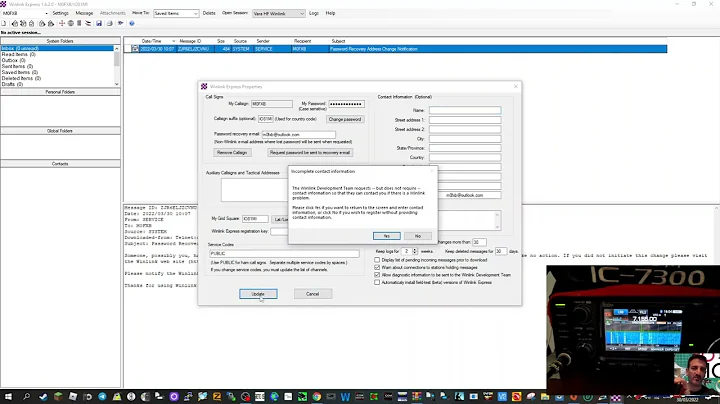This screenshot has width=720, height=404.
Task: Click the Contacts header
Action: coord(60,163)
